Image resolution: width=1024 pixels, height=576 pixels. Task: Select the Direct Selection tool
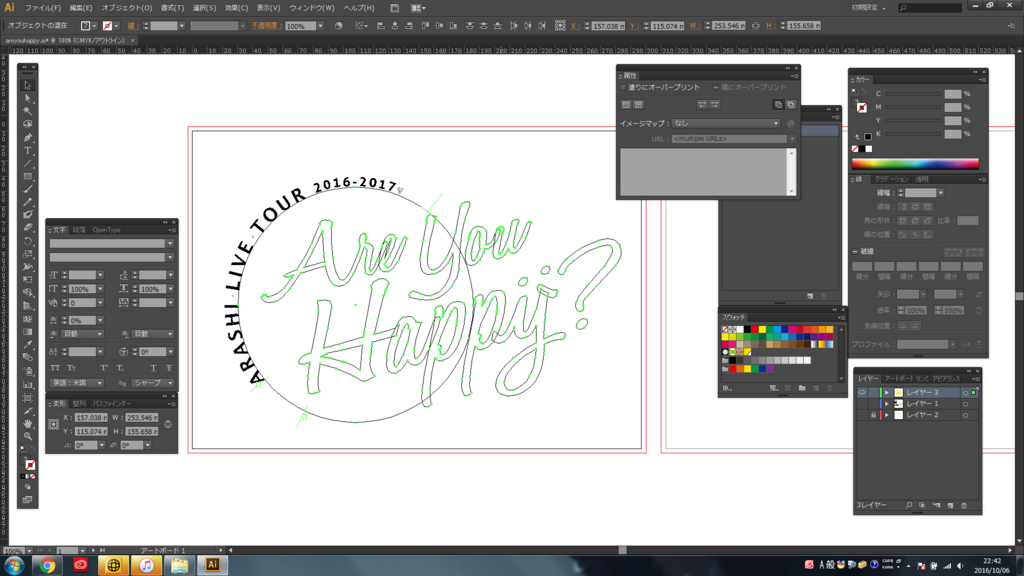coord(27,99)
